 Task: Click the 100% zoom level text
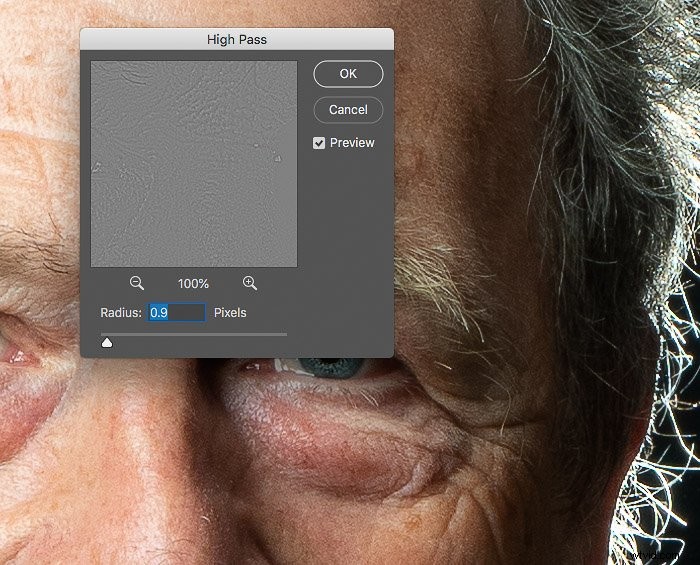coord(193,283)
